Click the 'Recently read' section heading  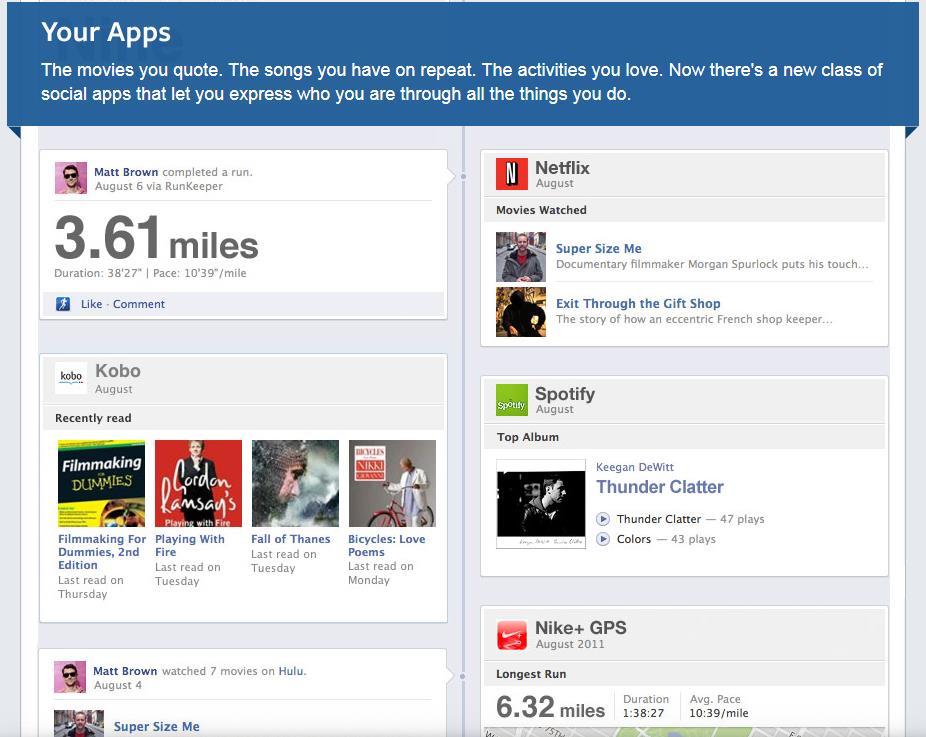pyautogui.click(x=93, y=418)
